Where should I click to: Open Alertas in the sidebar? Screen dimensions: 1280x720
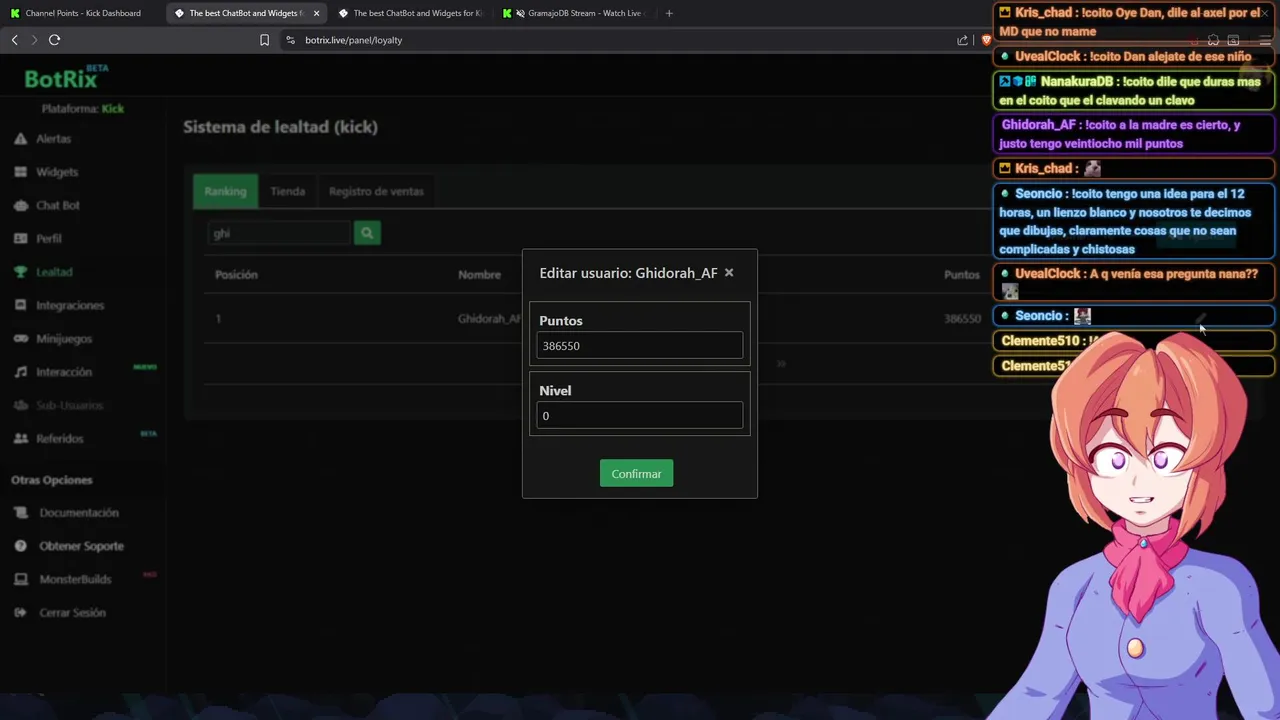point(54,139)
